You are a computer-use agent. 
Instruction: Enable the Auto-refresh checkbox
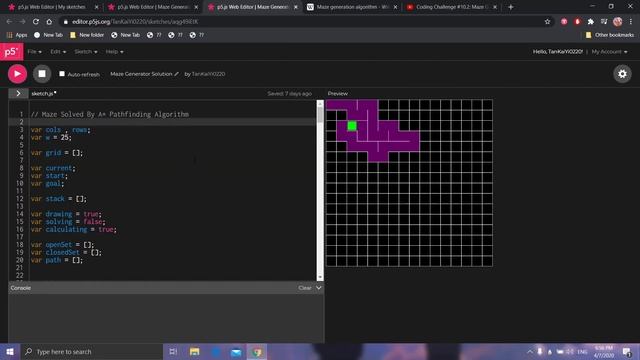tap(62, 73)
